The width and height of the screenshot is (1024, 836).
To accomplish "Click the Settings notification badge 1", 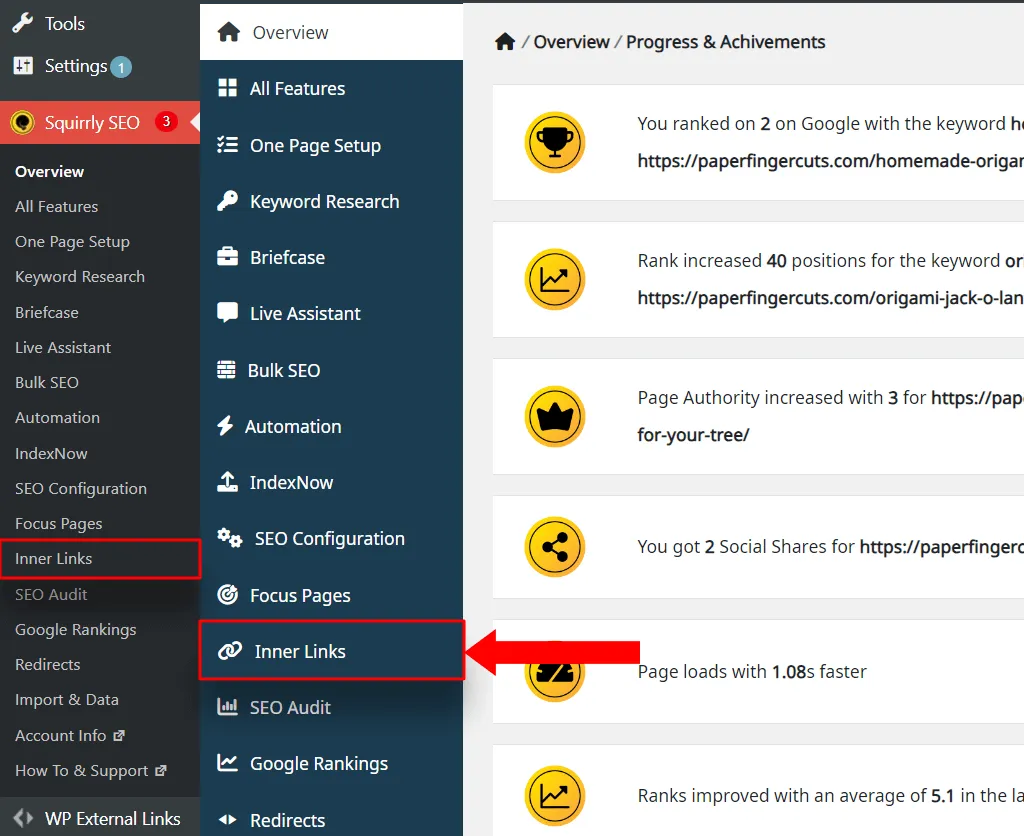I will pos(121,67).
